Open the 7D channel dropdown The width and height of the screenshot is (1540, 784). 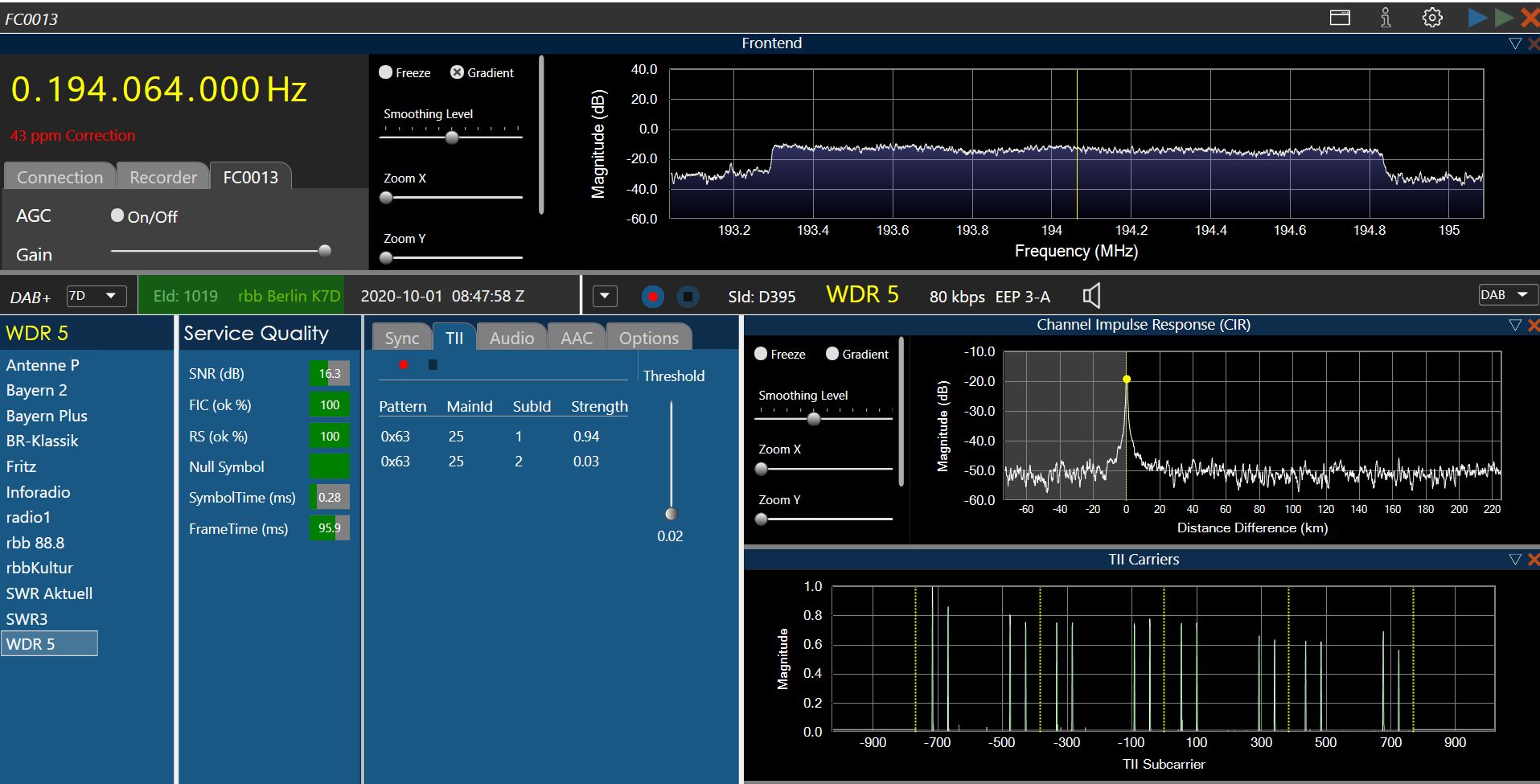pyautogui.click(x=95, y=296)
